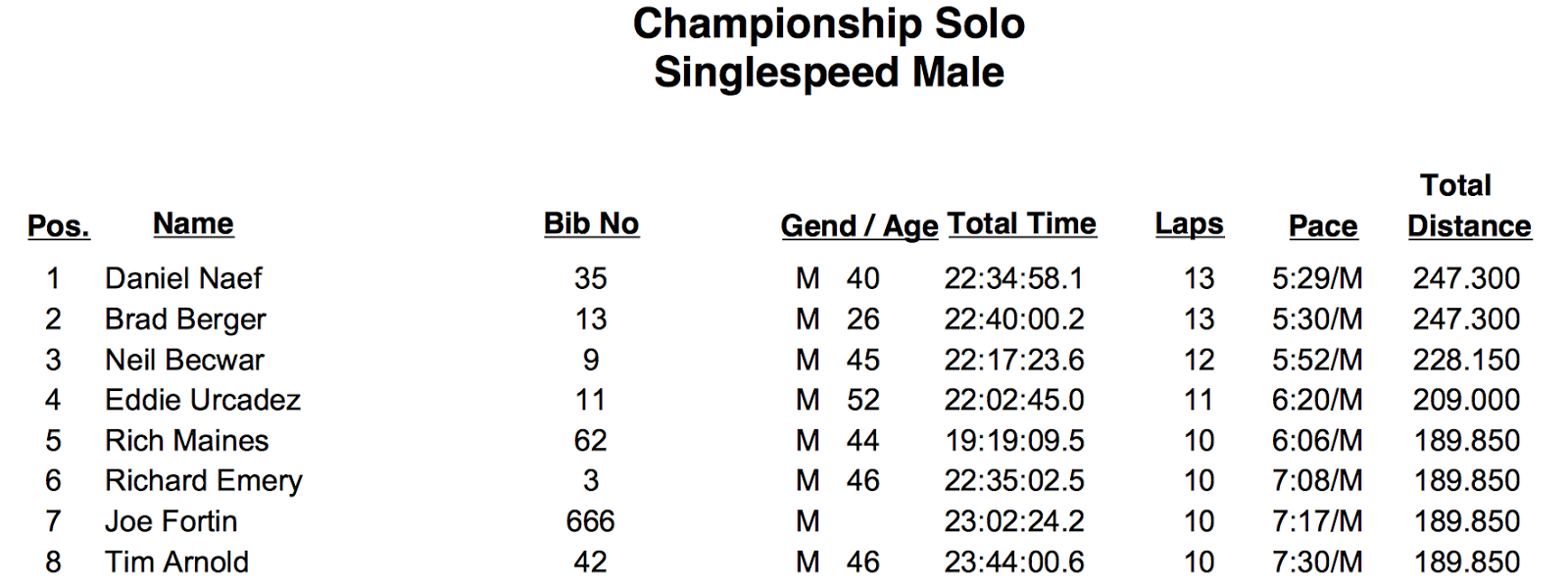Click Joe Fortin's bib number 666
Screen dimensions: 1568x586
[x=590, y=521]
